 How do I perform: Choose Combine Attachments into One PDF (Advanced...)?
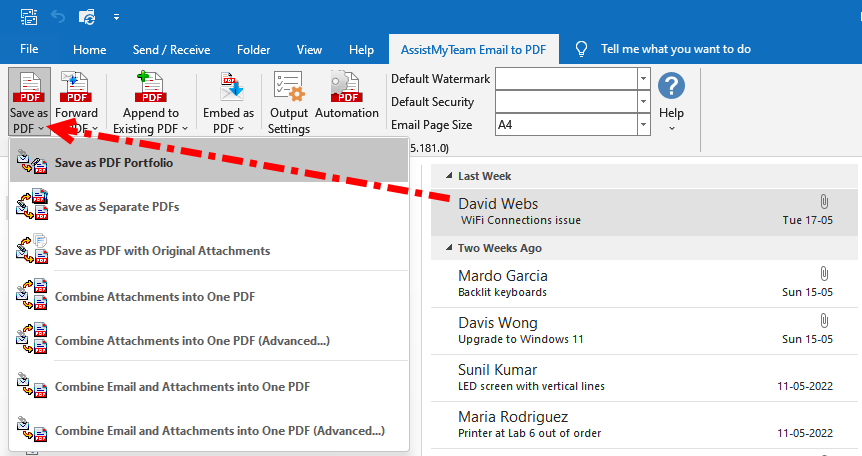209,340
